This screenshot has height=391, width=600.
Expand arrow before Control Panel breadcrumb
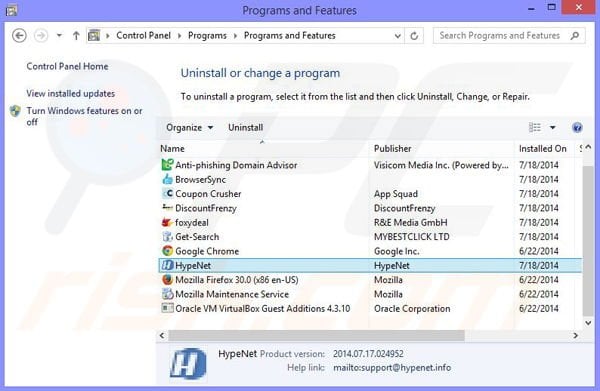click(108, 36)
